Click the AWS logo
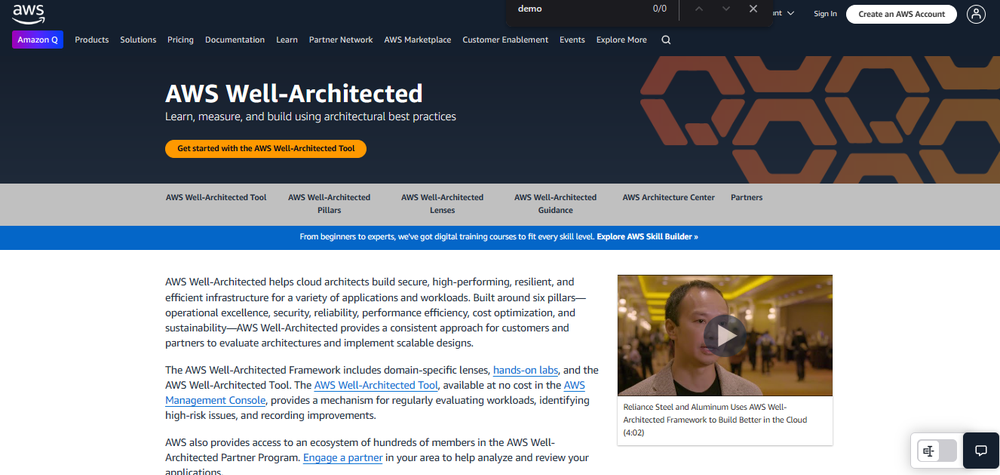The image size is (1000, 475). tap(28, 13)
